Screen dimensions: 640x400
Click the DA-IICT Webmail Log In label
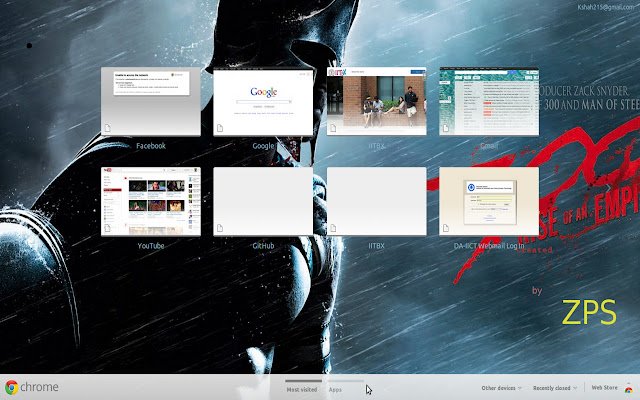(x=489, y=246)
